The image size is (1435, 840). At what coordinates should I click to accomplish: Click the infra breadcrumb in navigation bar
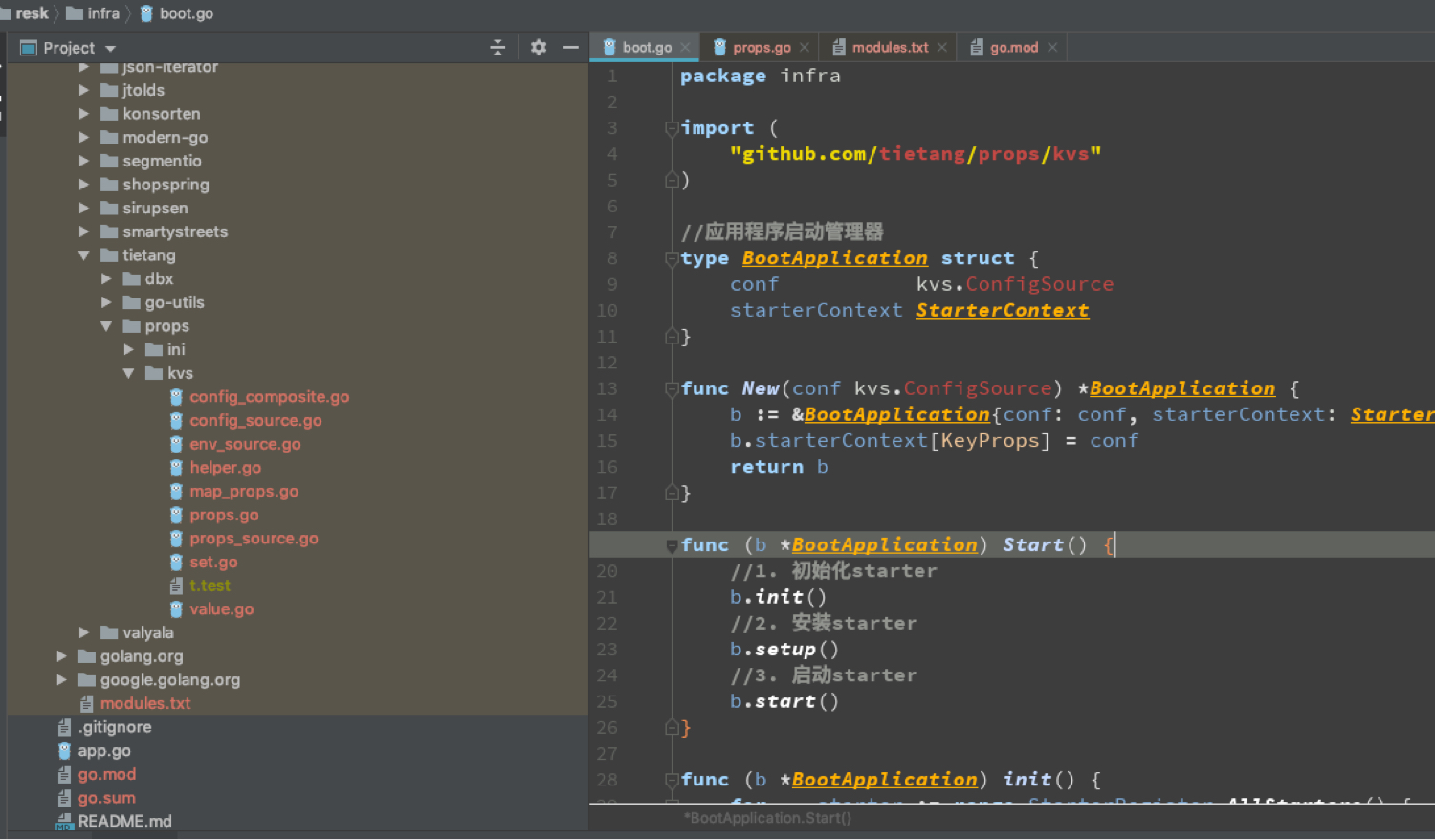click(102, 13)
